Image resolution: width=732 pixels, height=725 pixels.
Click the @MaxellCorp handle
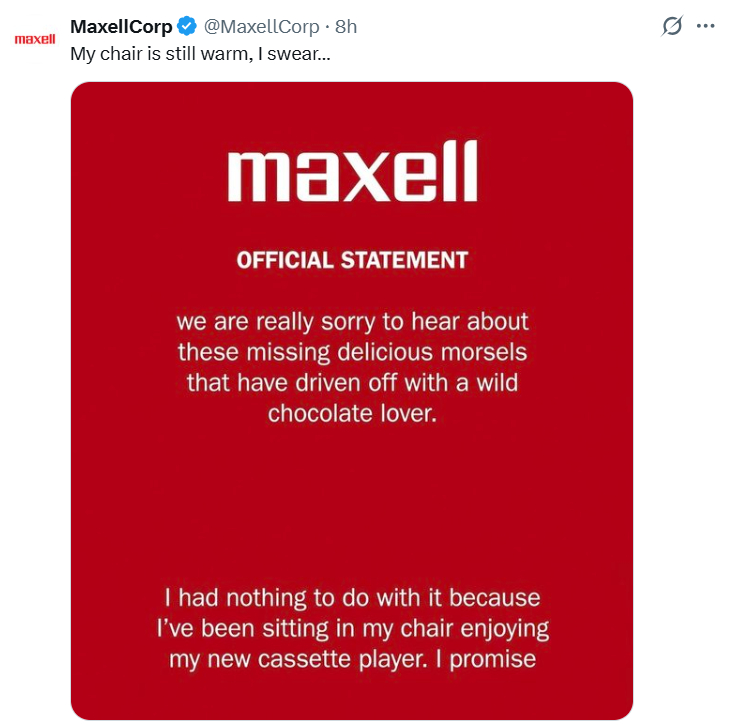[x=261, y=27]
